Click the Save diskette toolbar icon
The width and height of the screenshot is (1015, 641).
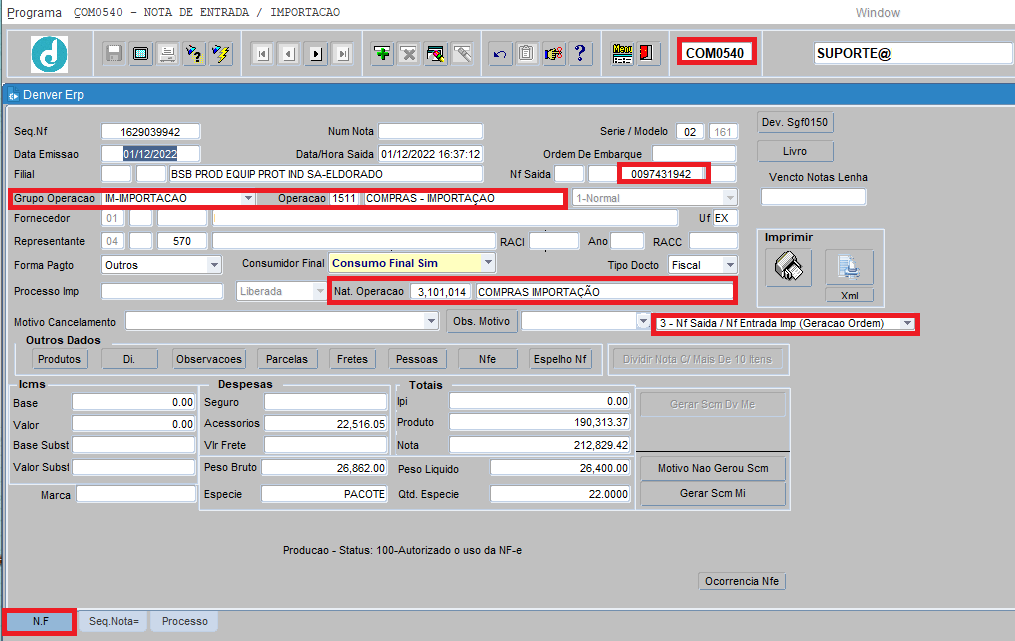114,54
